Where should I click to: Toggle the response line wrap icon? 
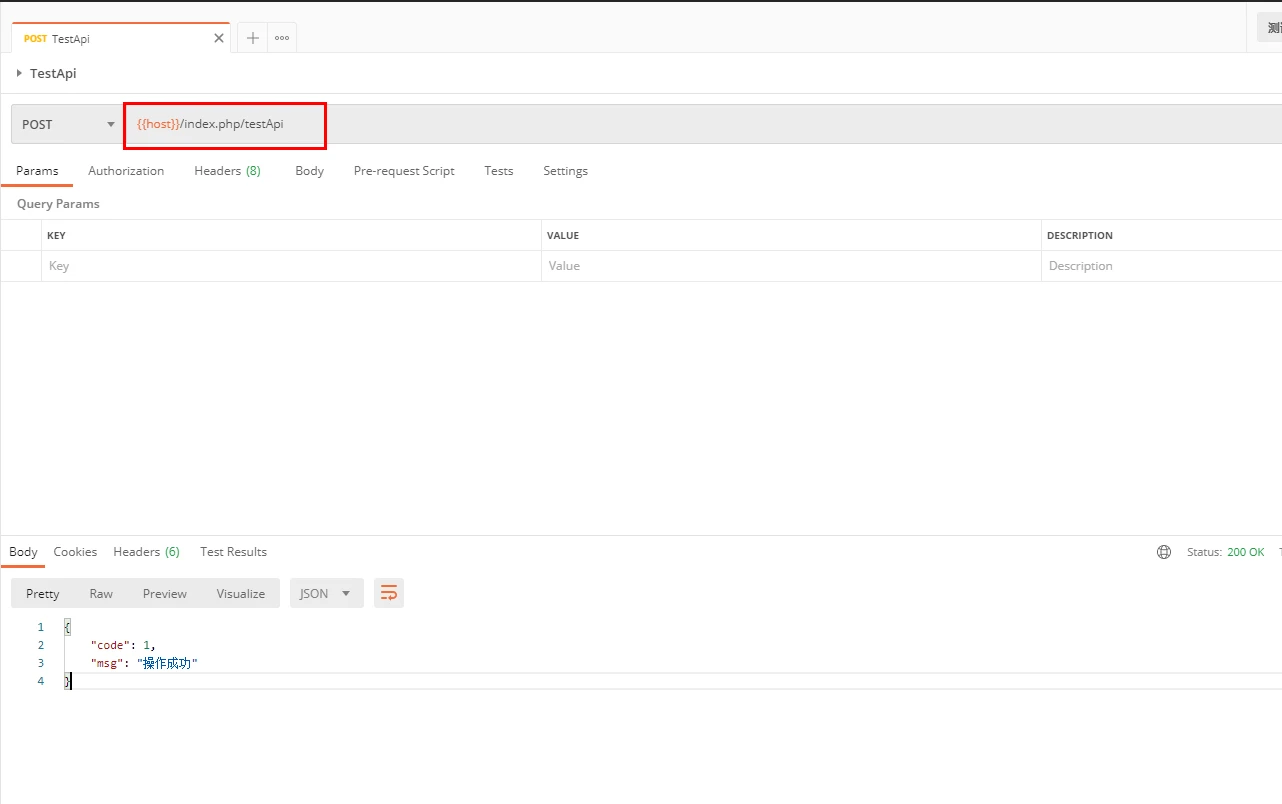[x=389, y=594]
